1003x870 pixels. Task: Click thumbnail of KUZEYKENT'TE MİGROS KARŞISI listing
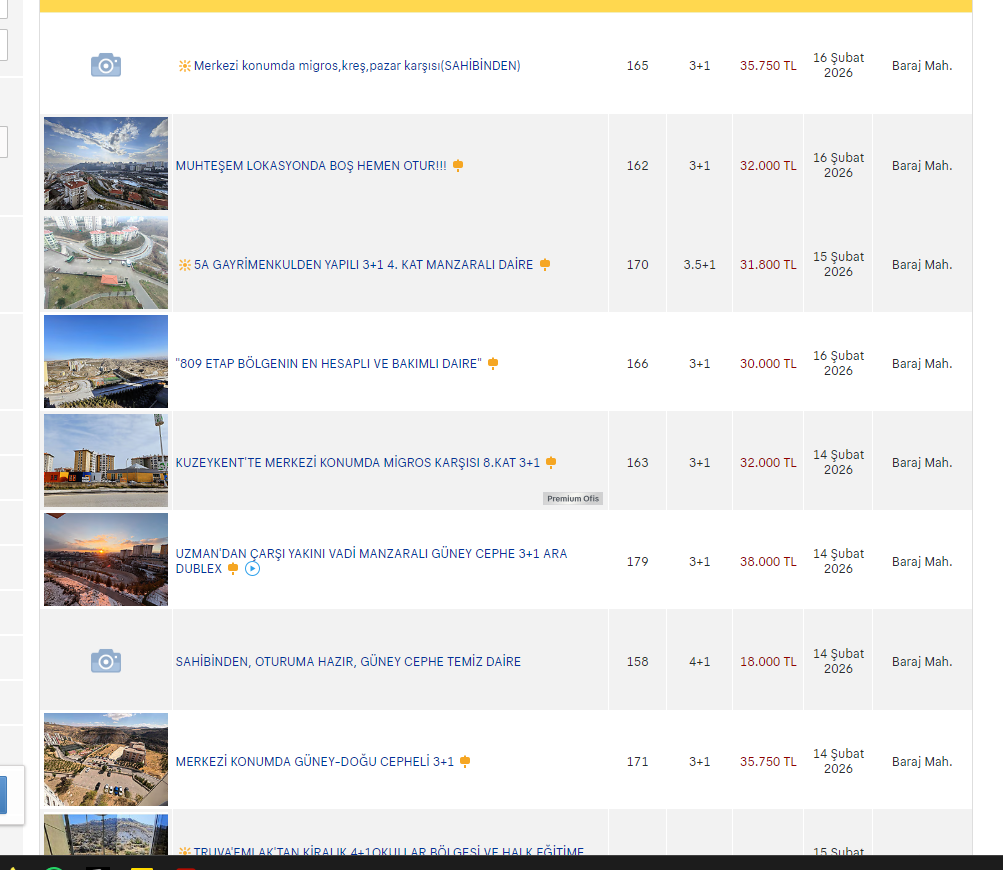(x=106, y=461)
